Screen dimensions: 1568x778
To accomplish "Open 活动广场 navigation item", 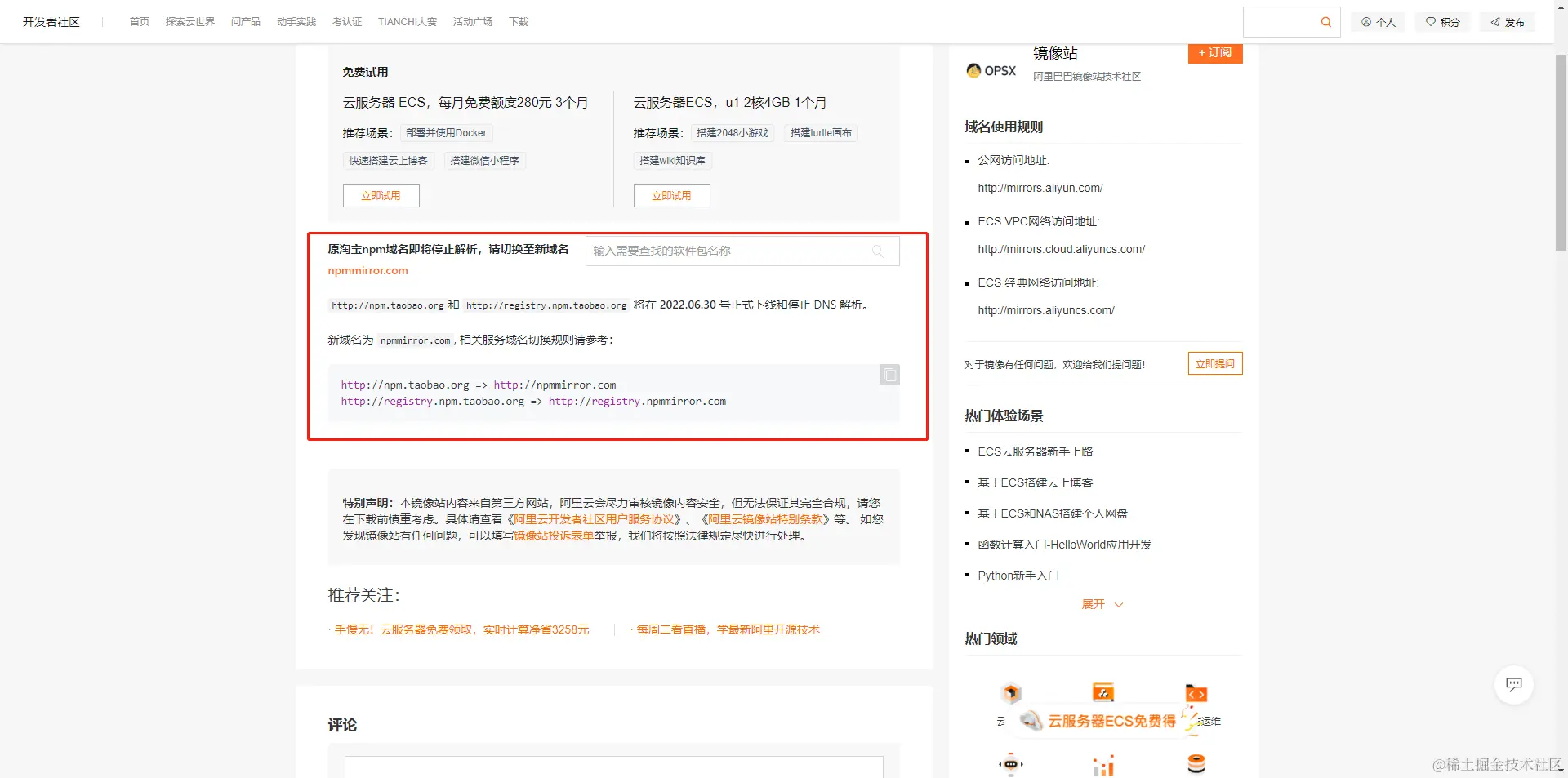I will click(473, 22).
